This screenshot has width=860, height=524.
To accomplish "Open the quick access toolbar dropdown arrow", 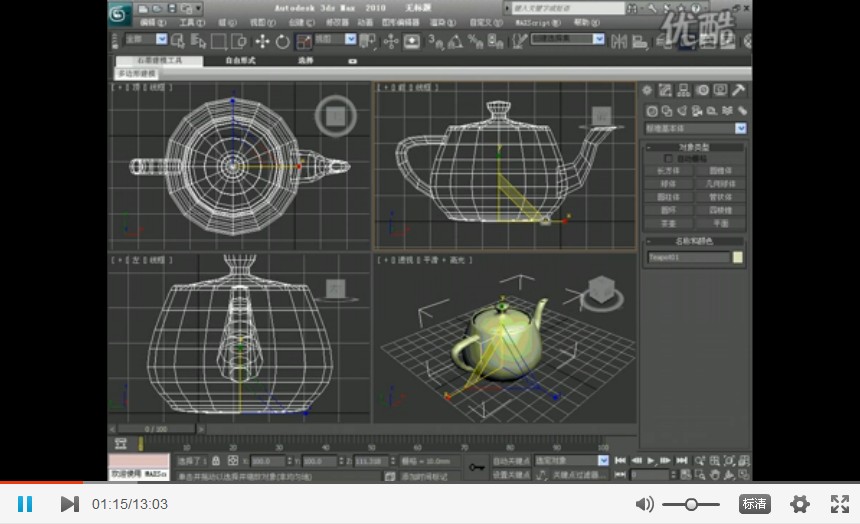I will coord(198,8).
